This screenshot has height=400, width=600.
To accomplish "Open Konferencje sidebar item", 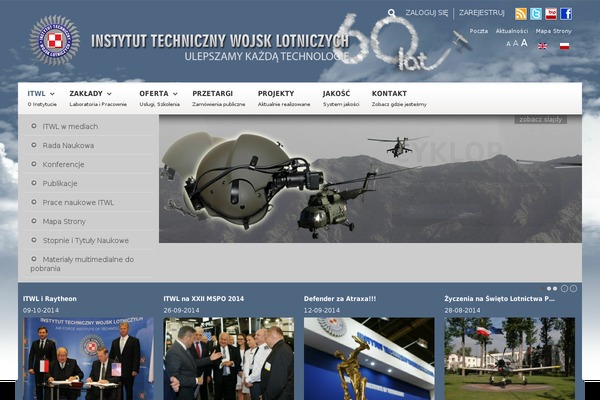I will [x=63, y=165].
